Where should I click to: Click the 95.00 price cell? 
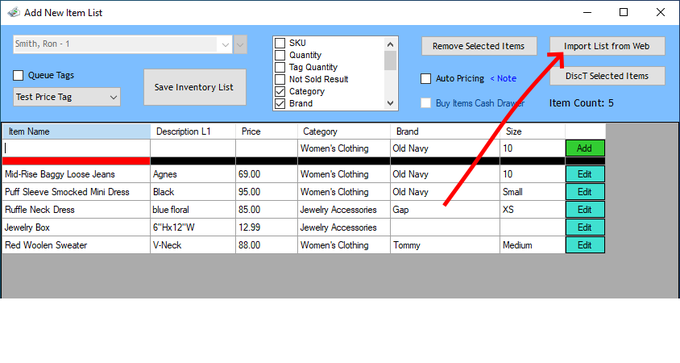click(x=267, y=192)
